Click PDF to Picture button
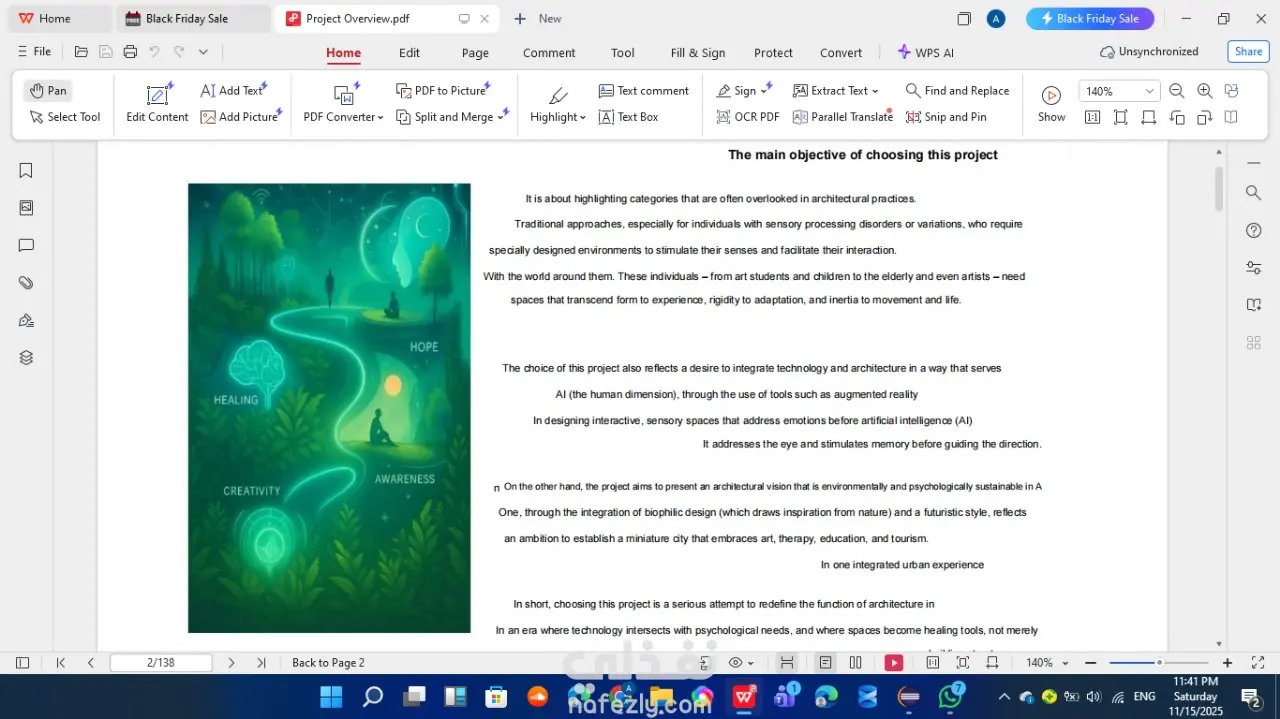The width and height of the screenshot is (1280, 719). pos(441,90)
